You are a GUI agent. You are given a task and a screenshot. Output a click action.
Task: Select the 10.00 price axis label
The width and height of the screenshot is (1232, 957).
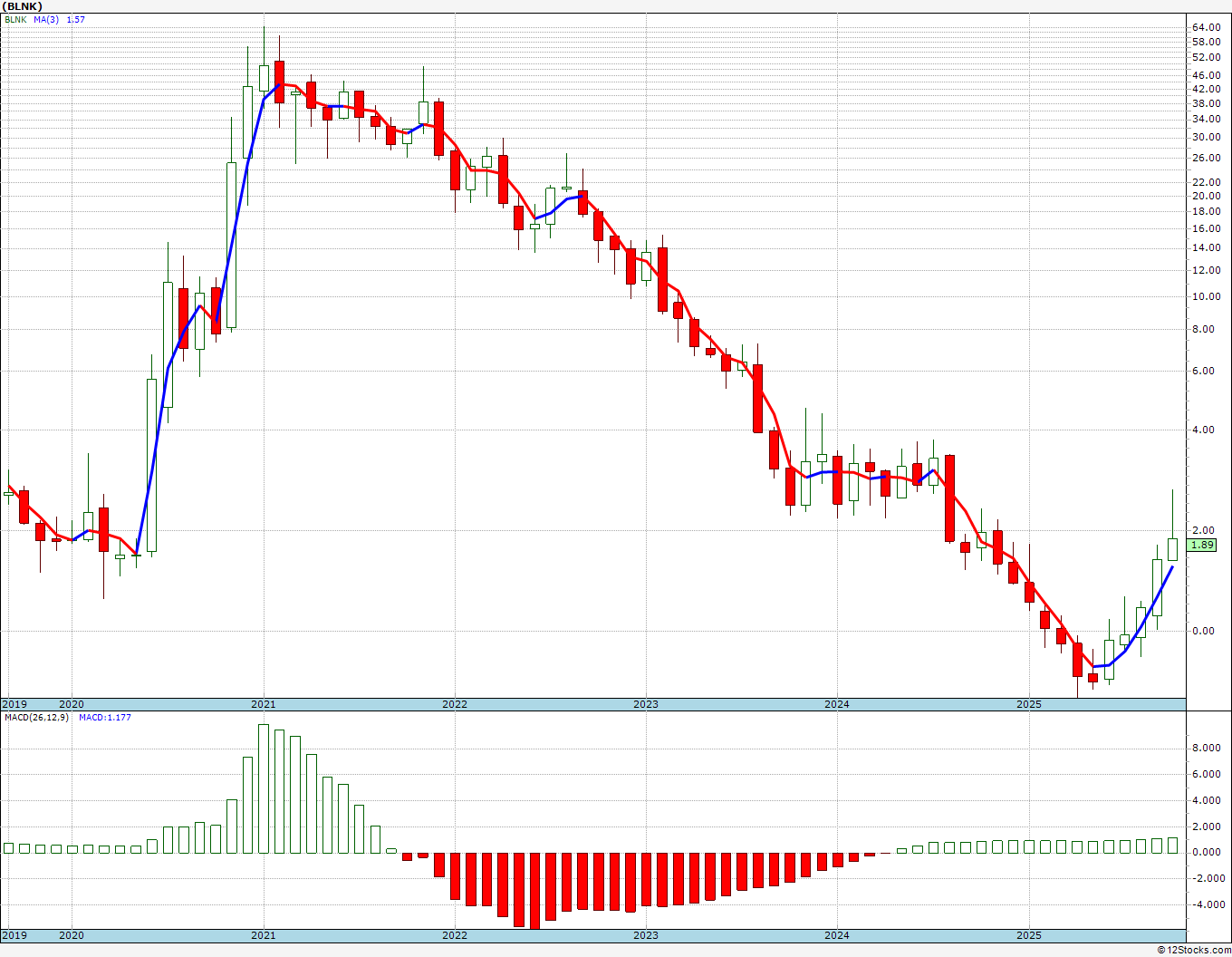point(1207,296)
